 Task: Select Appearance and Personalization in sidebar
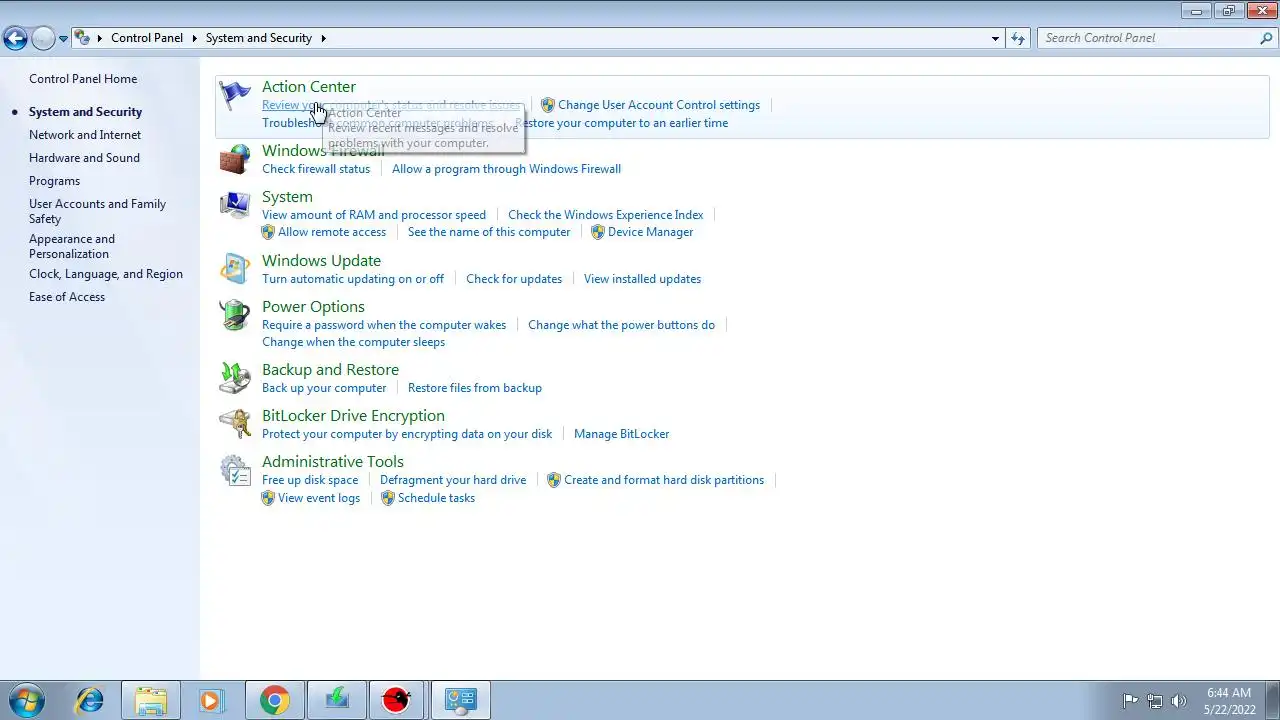click(x=72, y=246)
